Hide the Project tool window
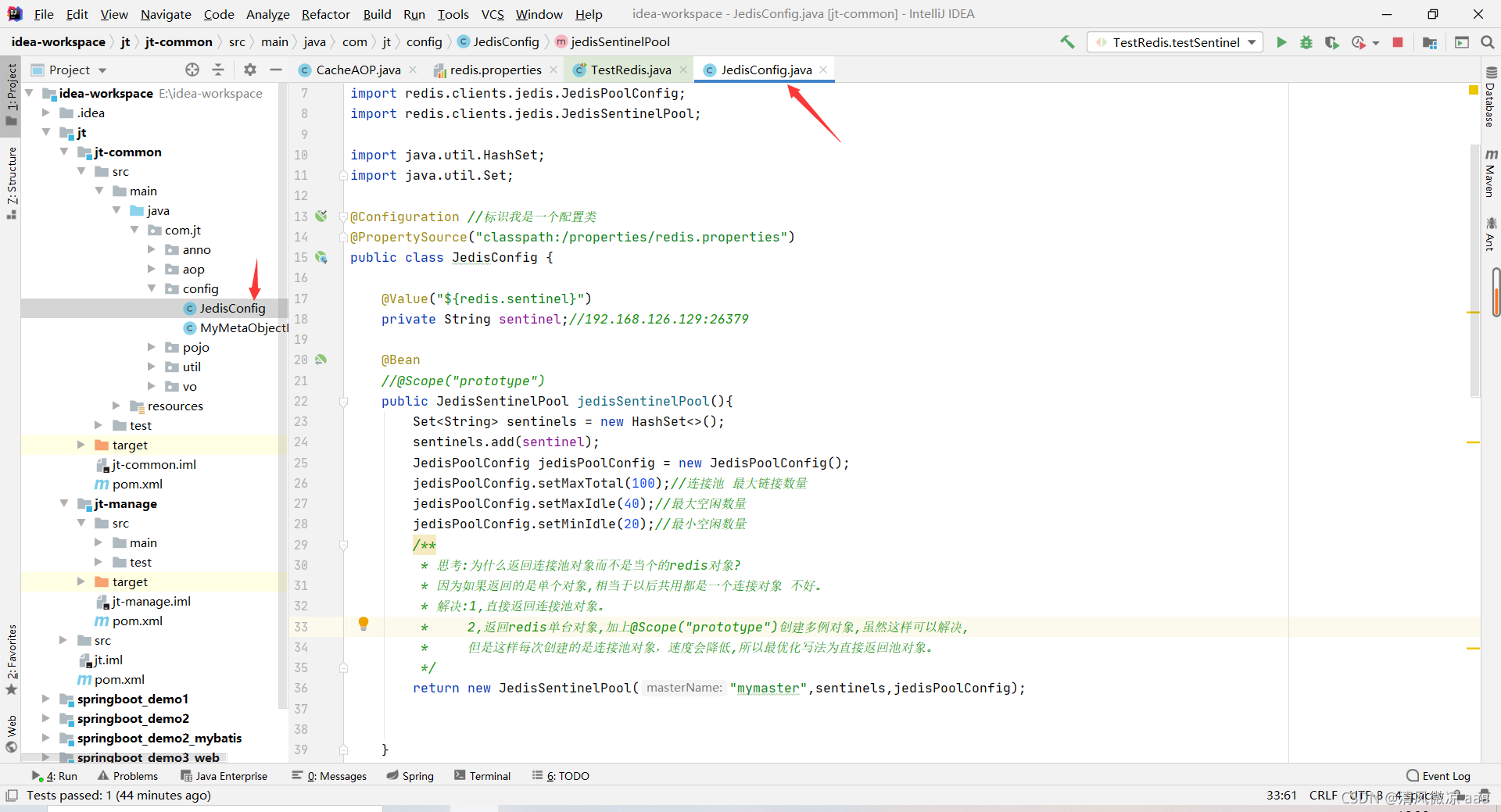 coord(275,70)
